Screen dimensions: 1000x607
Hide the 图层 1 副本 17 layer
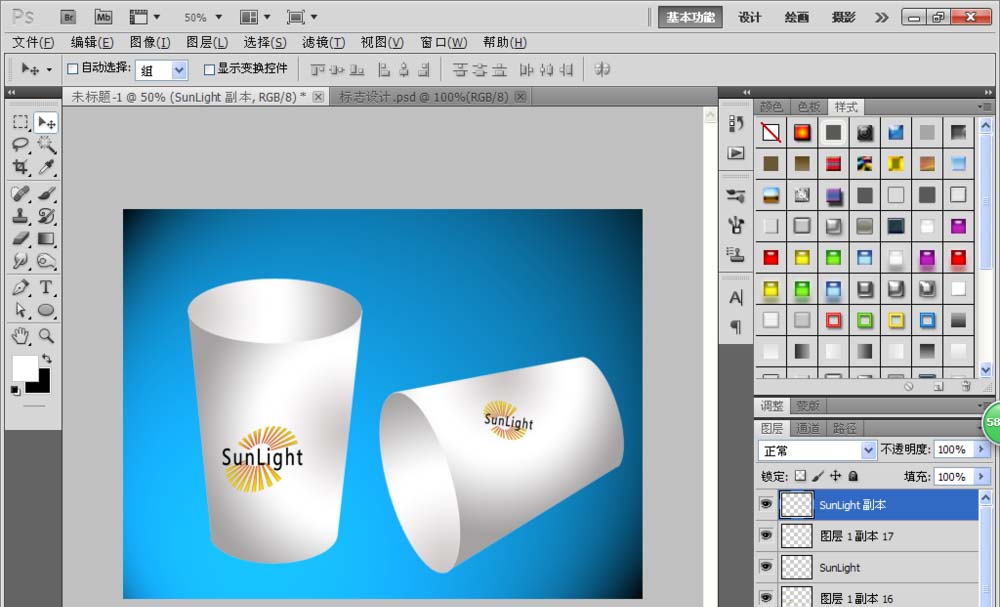point(766,535)
